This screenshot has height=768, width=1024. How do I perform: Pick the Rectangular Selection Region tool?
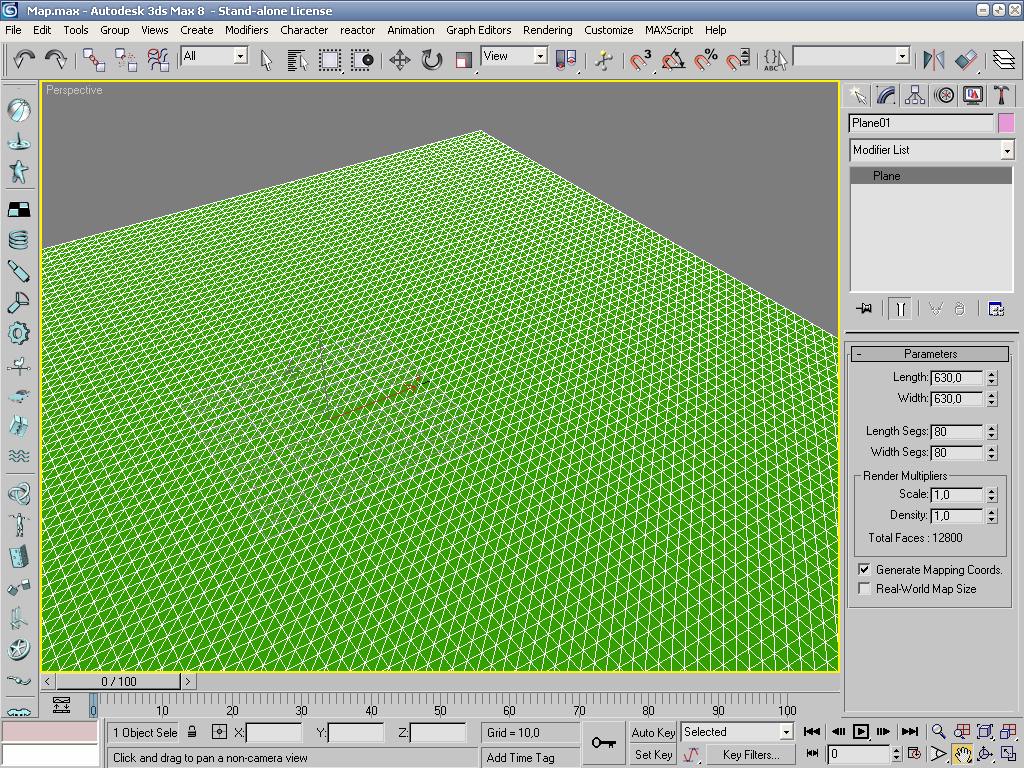[x=330, y=60]
